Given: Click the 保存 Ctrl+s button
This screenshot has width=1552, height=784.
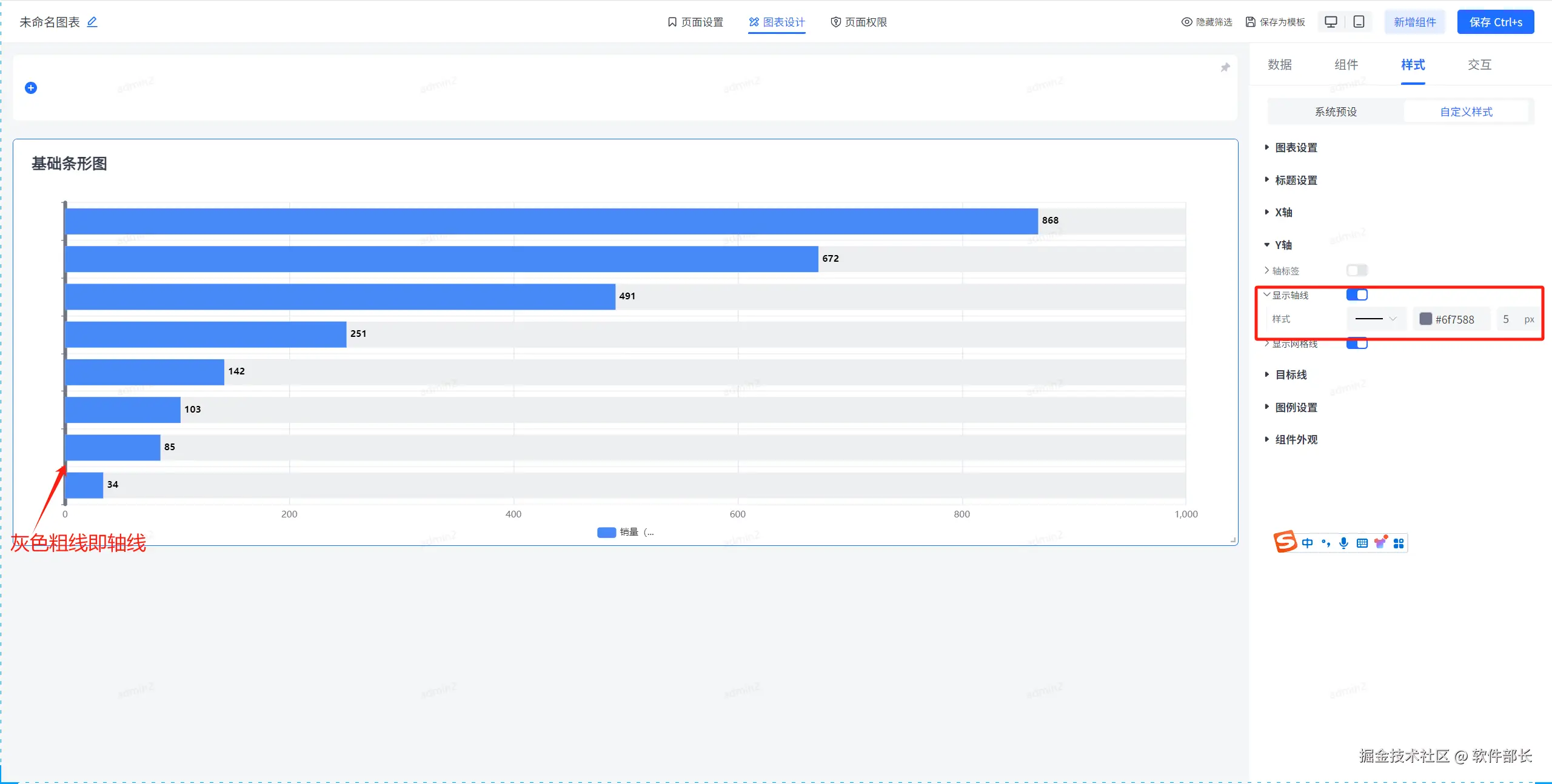Looking at the screenshot, I should pos(1495,22).
